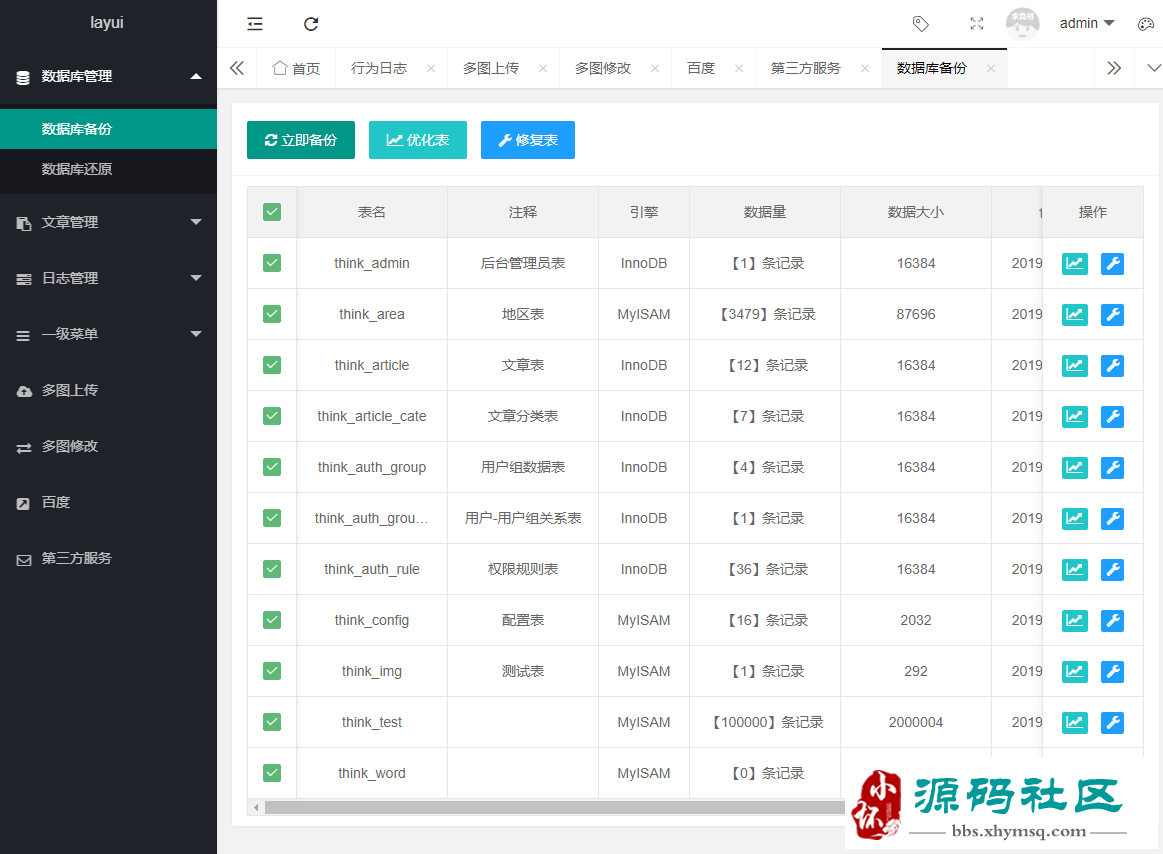The image size is (1163, 854).
Task: Toggle the select-all header checkbox
Action: (x=272, y=212)
